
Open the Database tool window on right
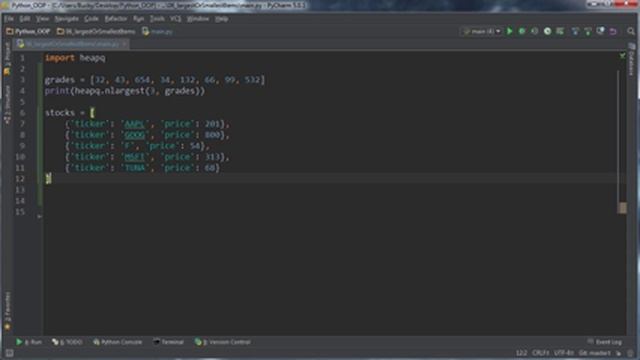(631, 59)
